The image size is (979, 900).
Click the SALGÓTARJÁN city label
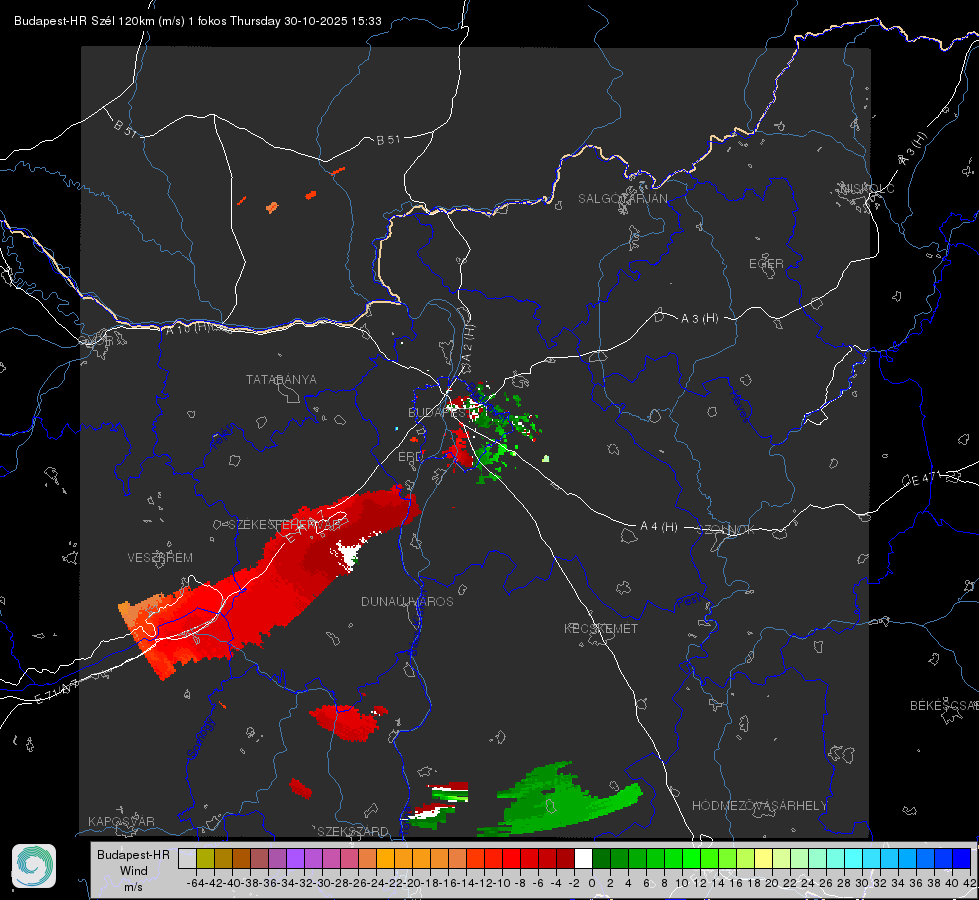click(x=622, y=199)
